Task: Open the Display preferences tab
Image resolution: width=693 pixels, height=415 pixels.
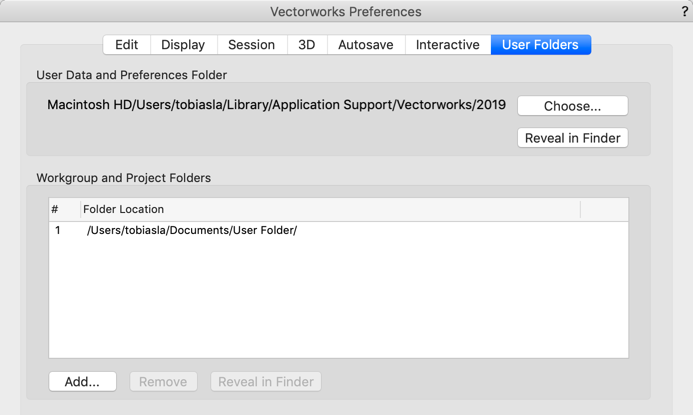Action: click(183, 45)
